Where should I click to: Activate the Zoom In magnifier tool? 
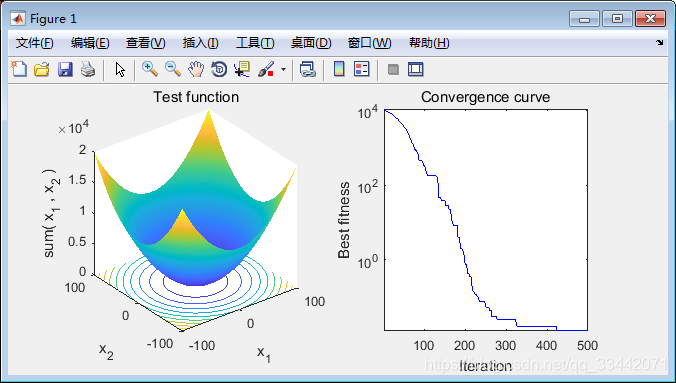click(150, 69)
